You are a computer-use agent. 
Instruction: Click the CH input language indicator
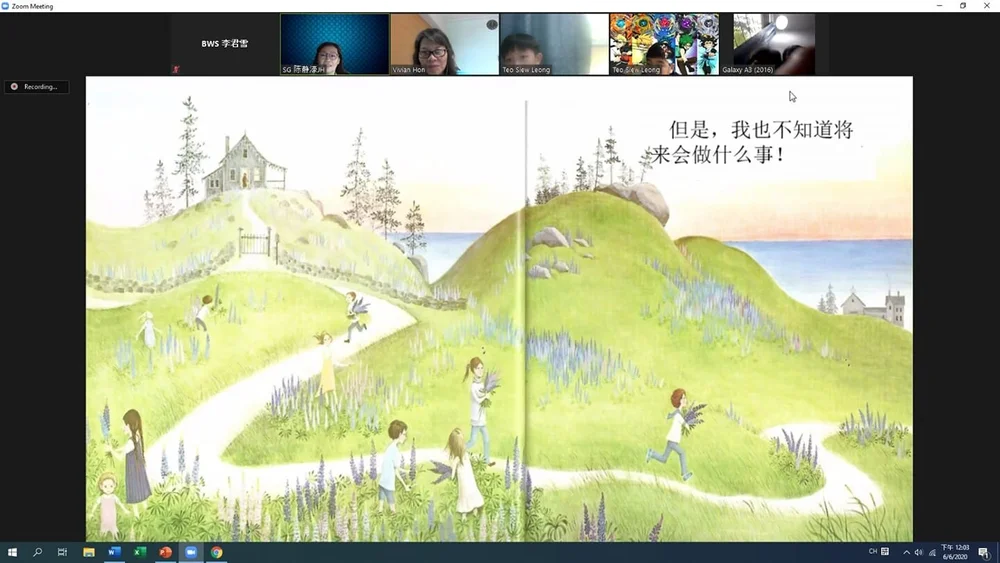pyautogui.click(x=872, y=552)
